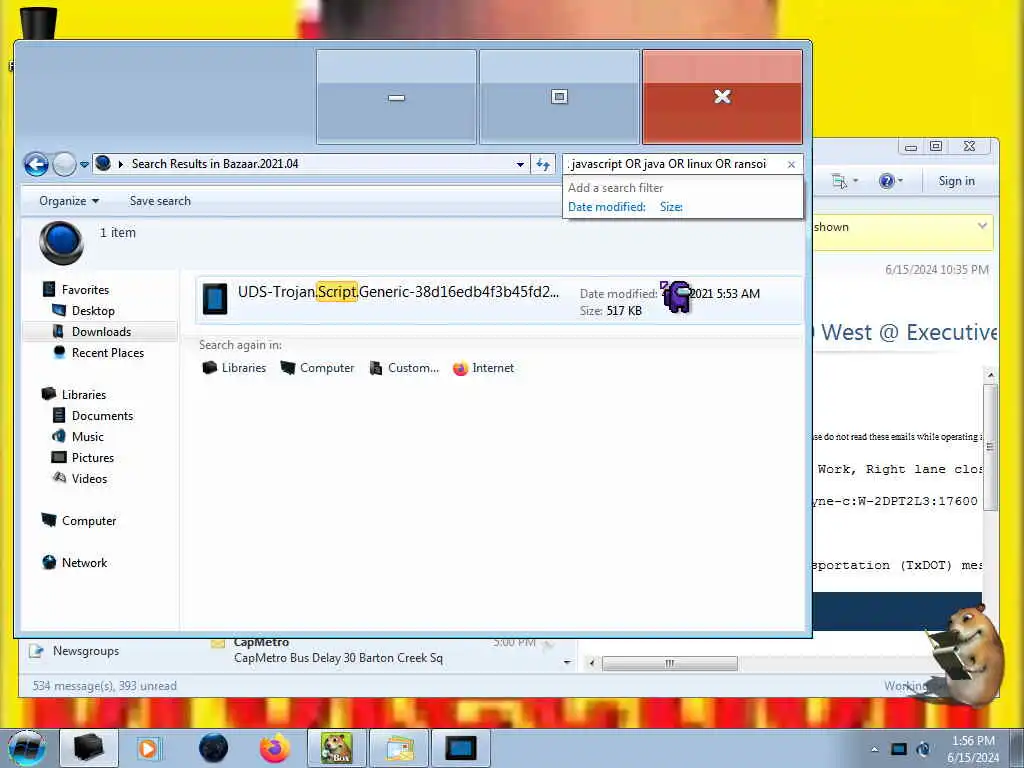Click the Music library icon
The height and width of the screenshot is (768, 1024).
click(59, 436)
